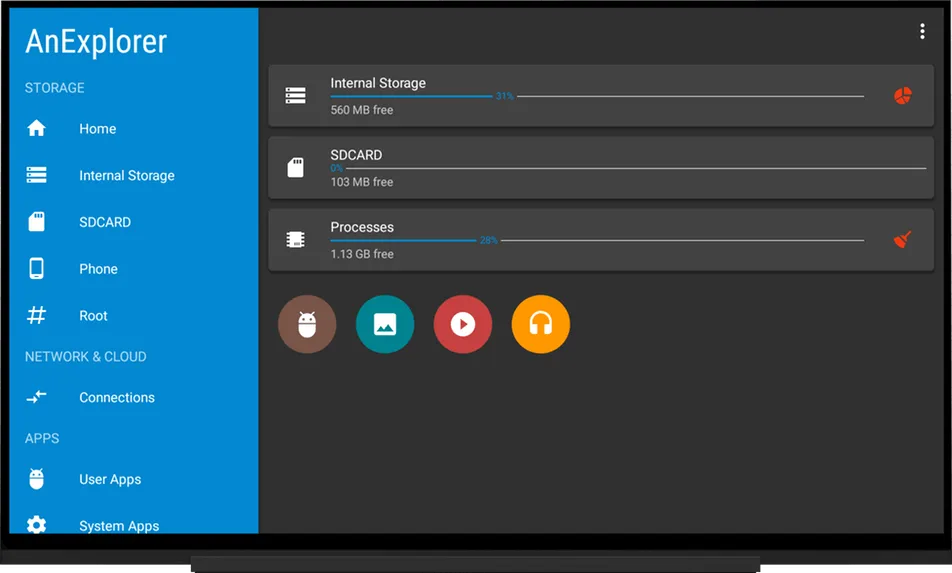
Task: Click the '103 MB free' text
Action: click(362, 181)
